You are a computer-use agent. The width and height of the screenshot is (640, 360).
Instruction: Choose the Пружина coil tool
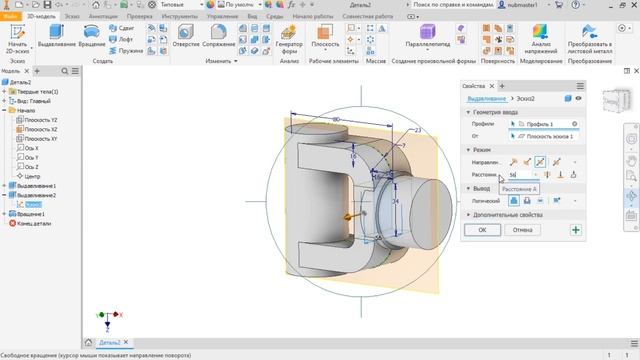pos(126,51)
